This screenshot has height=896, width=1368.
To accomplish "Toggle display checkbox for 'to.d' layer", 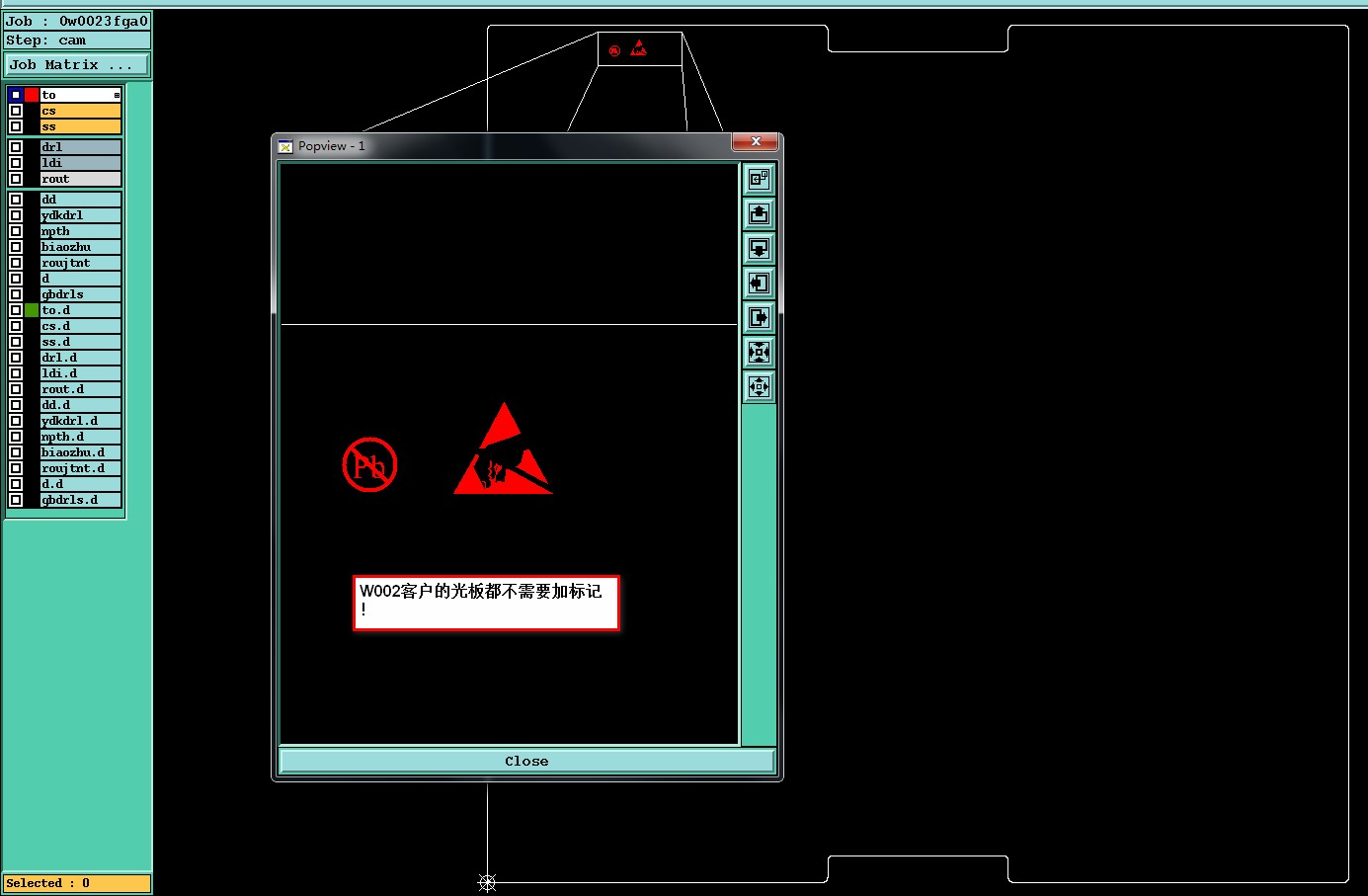I will [x=16, y=310].
